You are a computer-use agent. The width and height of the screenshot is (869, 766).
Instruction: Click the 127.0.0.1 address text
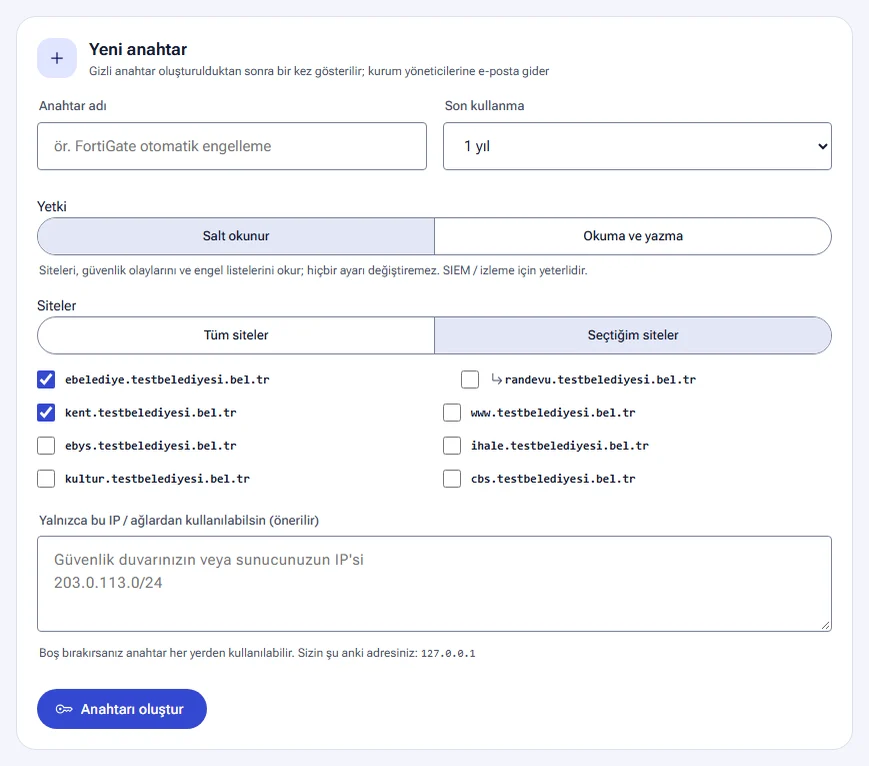point(448,653)
